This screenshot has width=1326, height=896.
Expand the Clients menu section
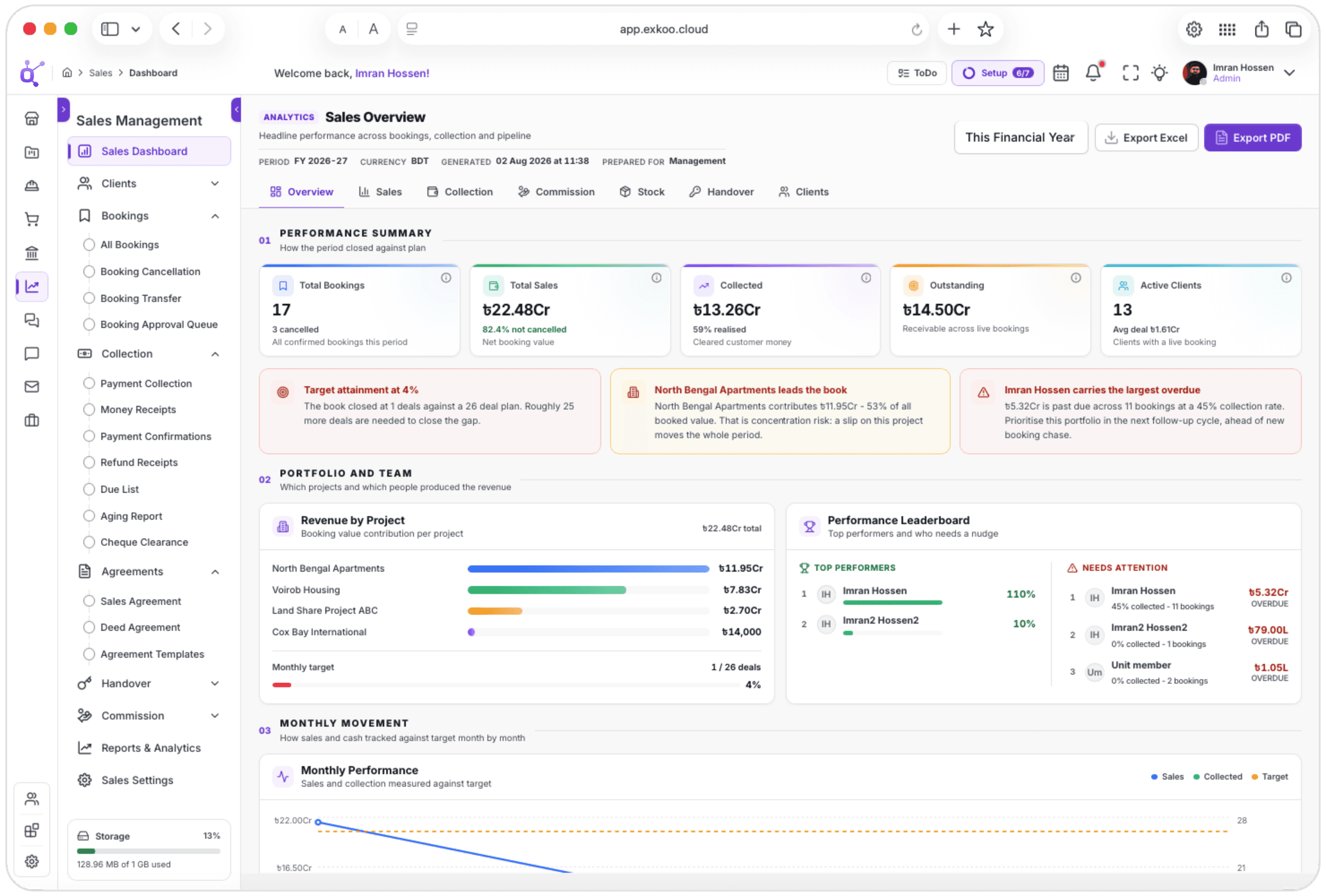pyautogui.click(x=149, y=183)
